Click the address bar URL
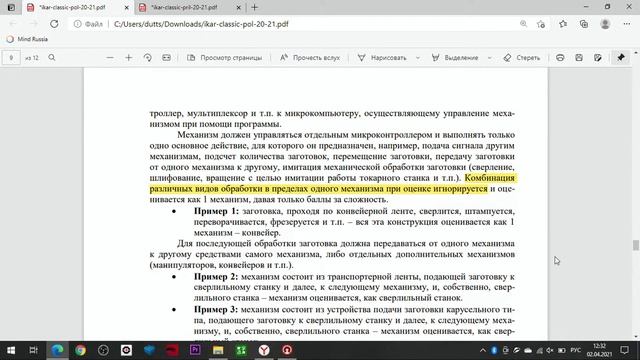640x360 pixels. click(x=201, y=24)
